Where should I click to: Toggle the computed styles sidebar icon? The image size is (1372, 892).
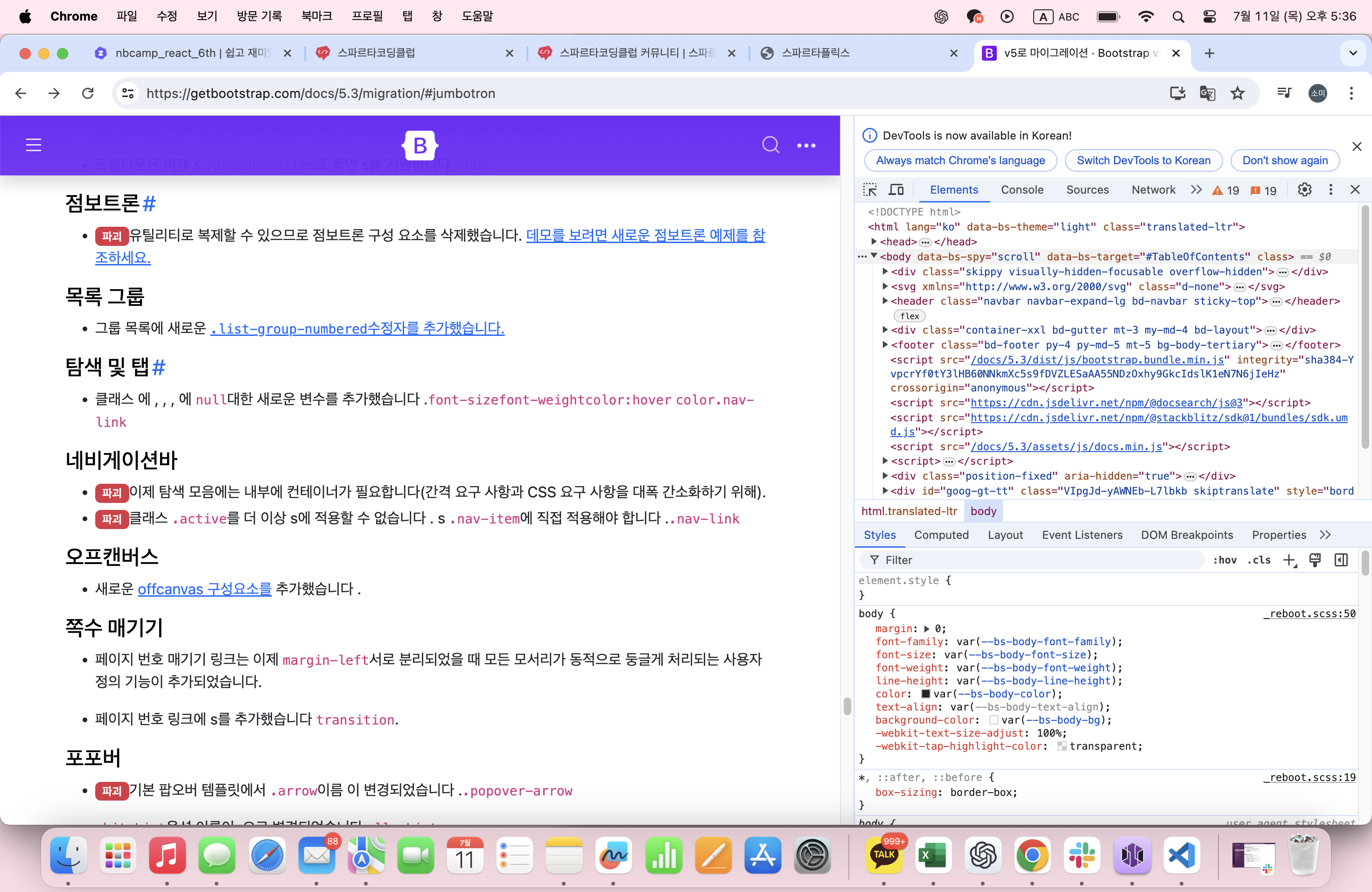point(1341,560)
